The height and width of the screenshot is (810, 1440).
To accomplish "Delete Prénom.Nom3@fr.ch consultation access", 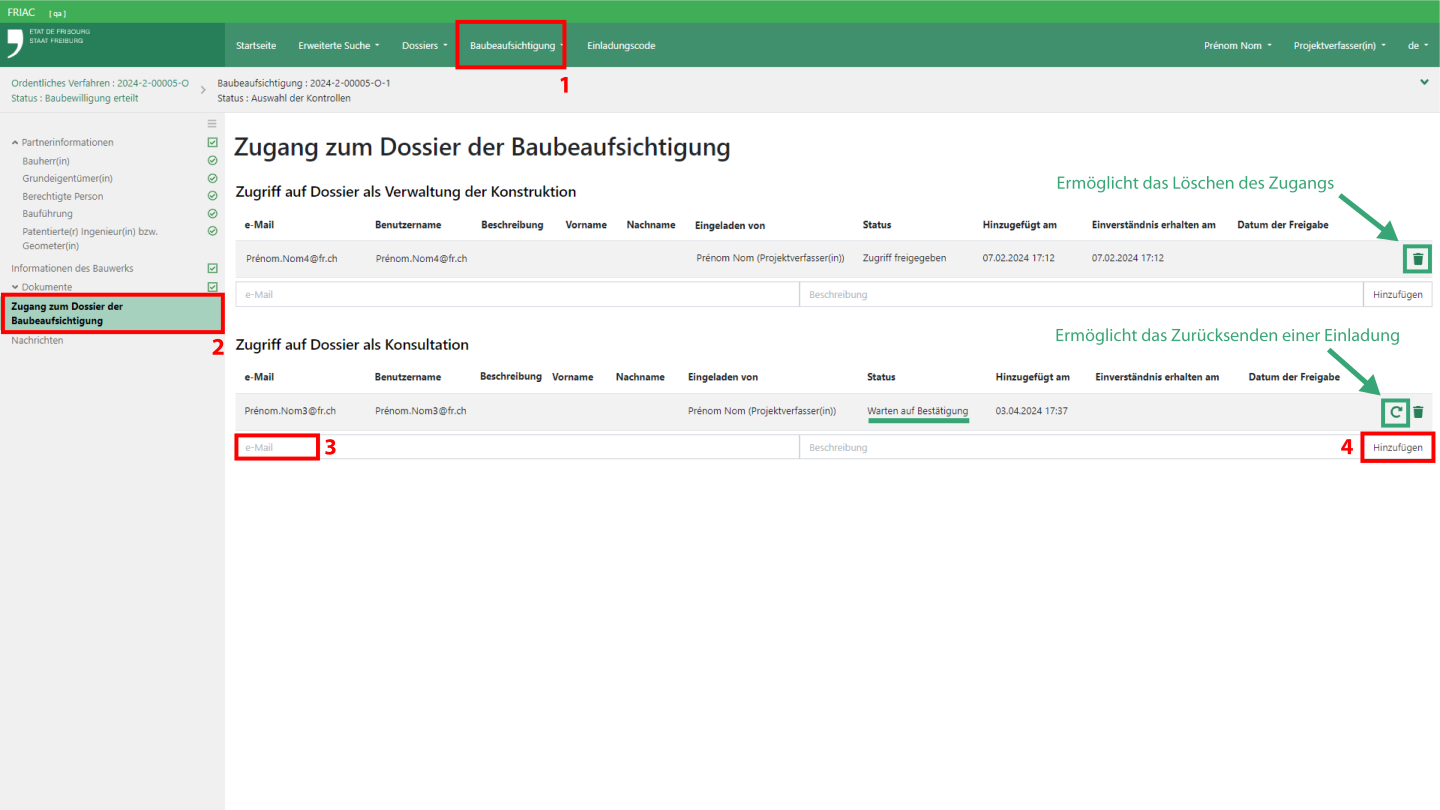I will click(1418, 412).
